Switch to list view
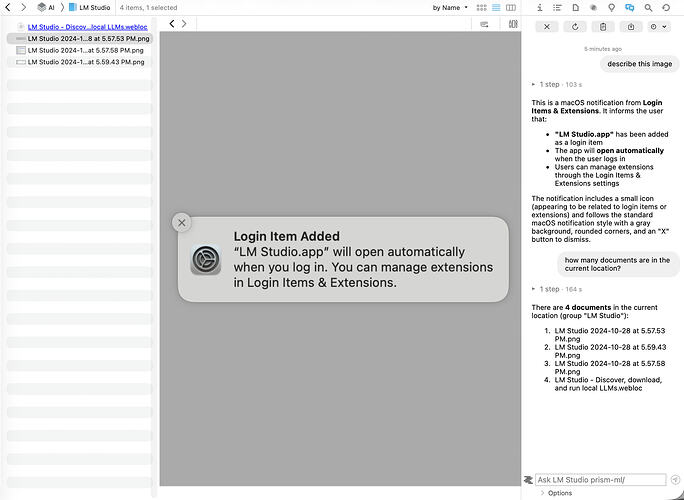The width and height of the screenshot is (684, 500). click(x=496, y=7)
